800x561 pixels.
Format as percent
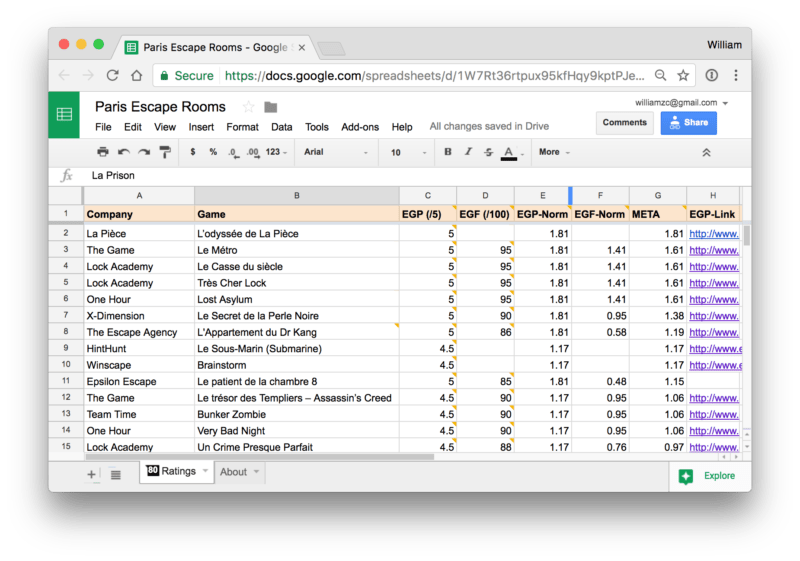pos(213,152)
